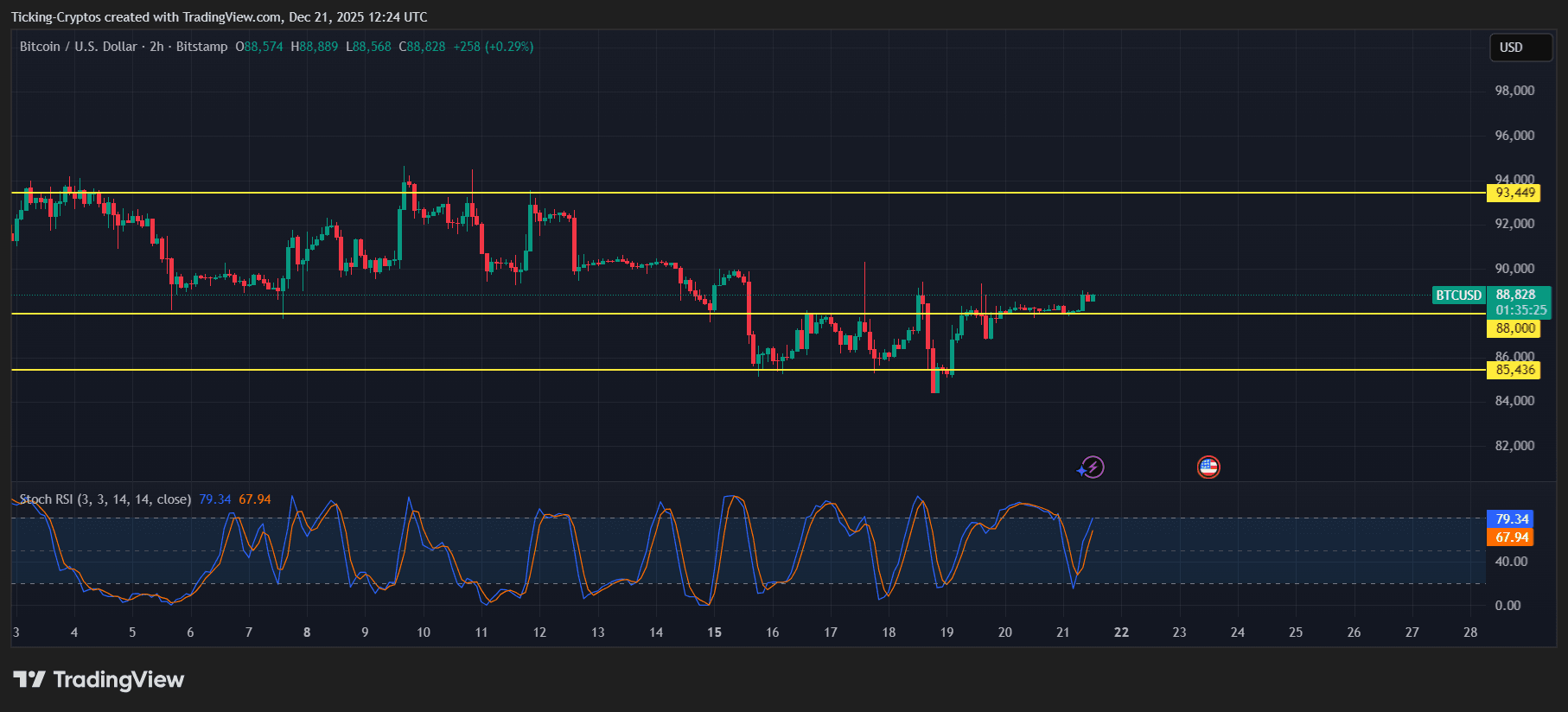The height and width of the screenshot is (712, 1568).
Task: Click date 6 on the time axis
Action: pos(190,633)
